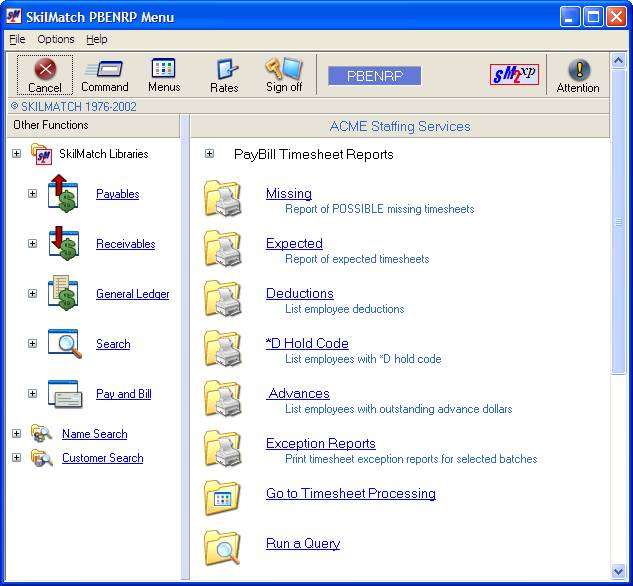The height and width of the screenshot is (586, 633).
Task: Click the Exception Reports printer folder icon
Action: click(x=223, y=449)
